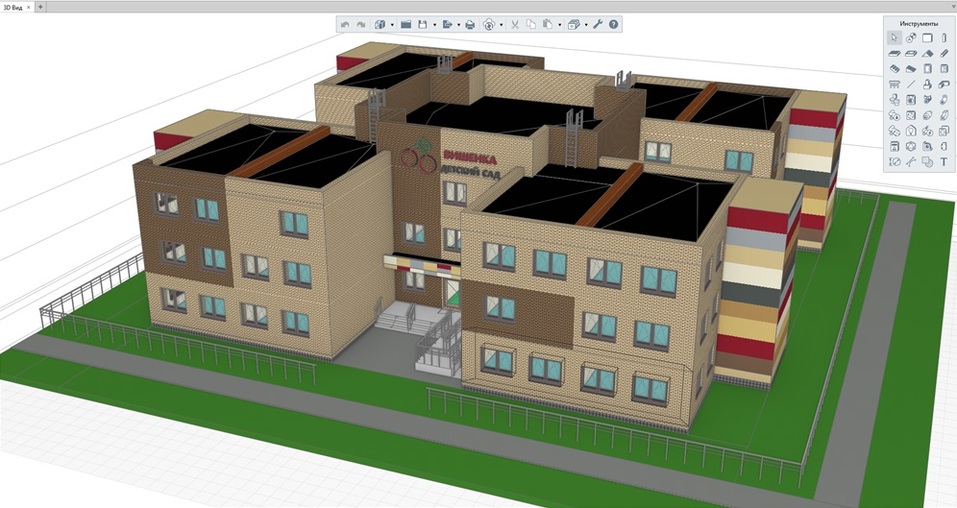Screen dimensions: 957x508
Task: Save the project with the floppy icon
Action: tap(422, 24)
